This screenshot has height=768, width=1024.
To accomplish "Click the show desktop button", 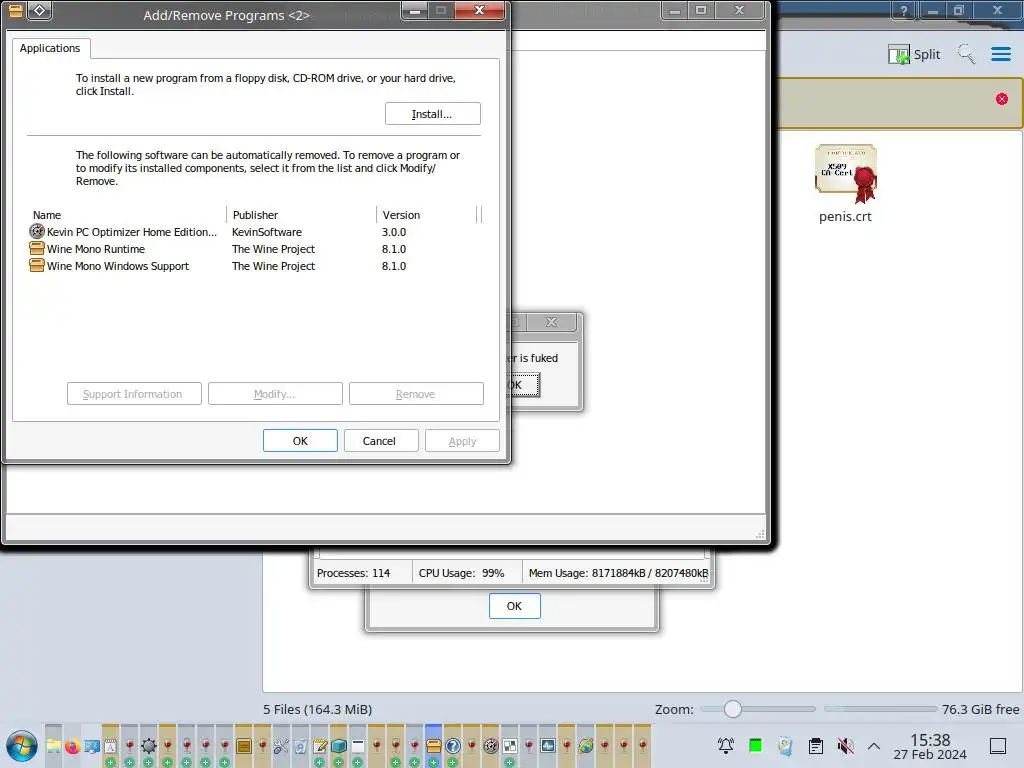I will point(998,746).
